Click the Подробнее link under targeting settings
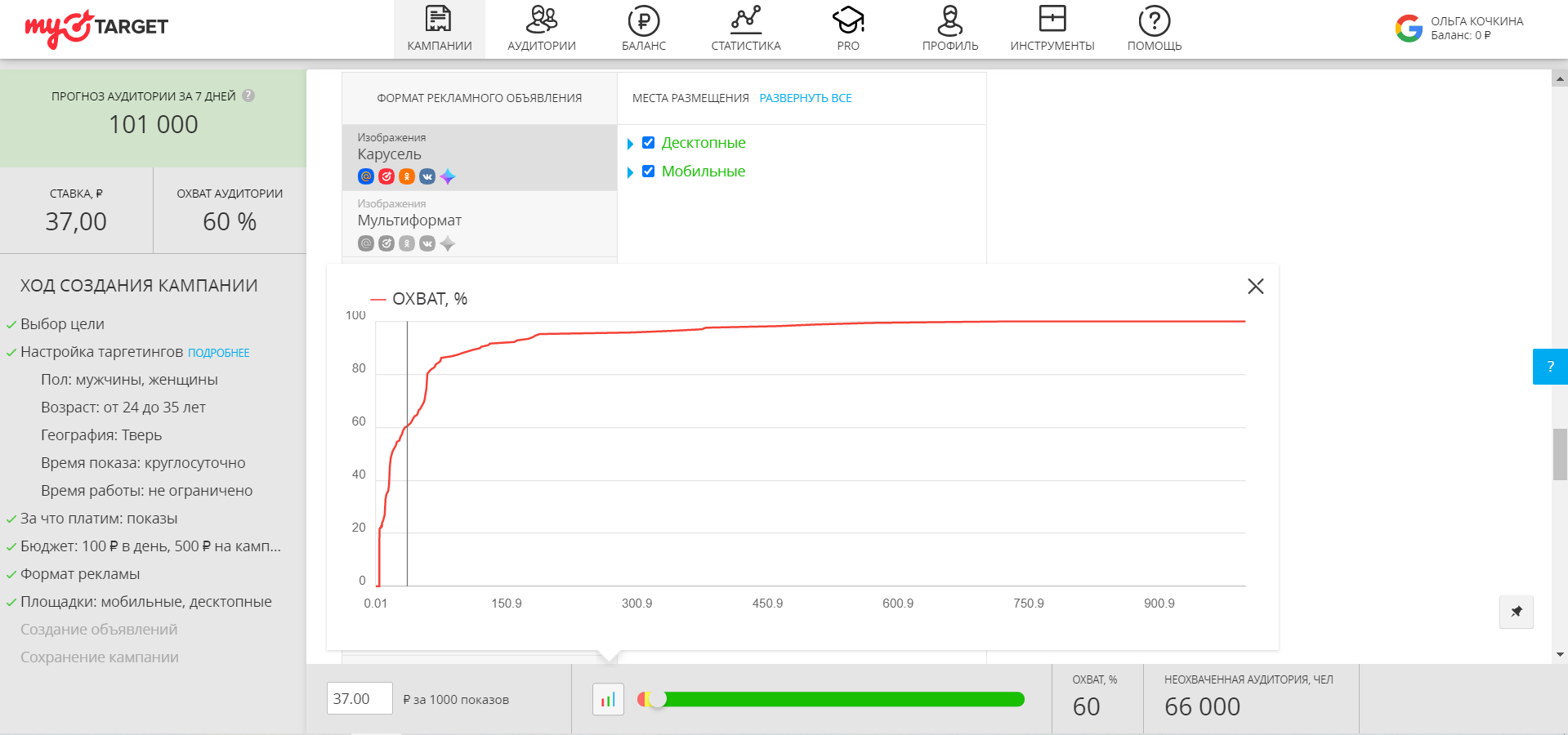1568x735 pixels. click(218, 353)
